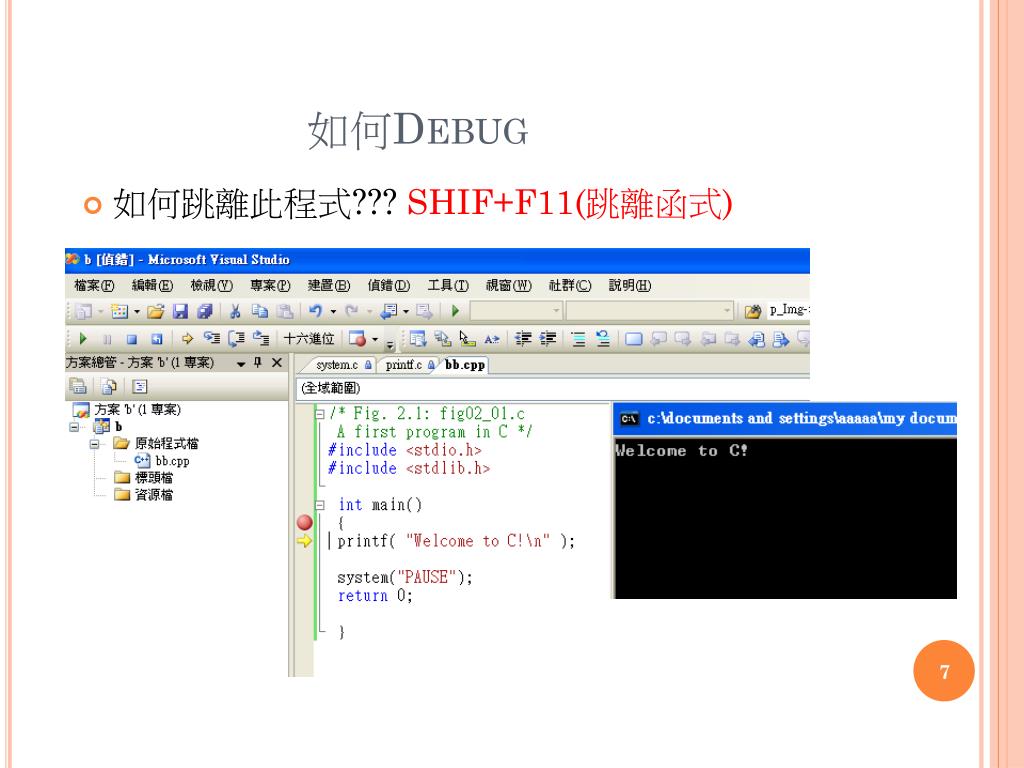Click the Step Into icon
1024x768 pixels.
[212, 338]
